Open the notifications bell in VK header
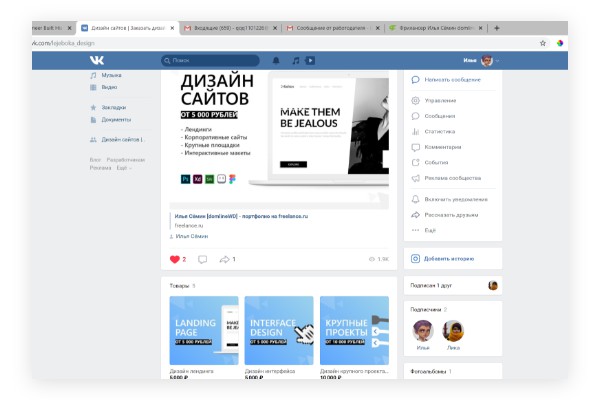Image resolution: width=600 pixels, height=400 pixels. pos(276,60)
